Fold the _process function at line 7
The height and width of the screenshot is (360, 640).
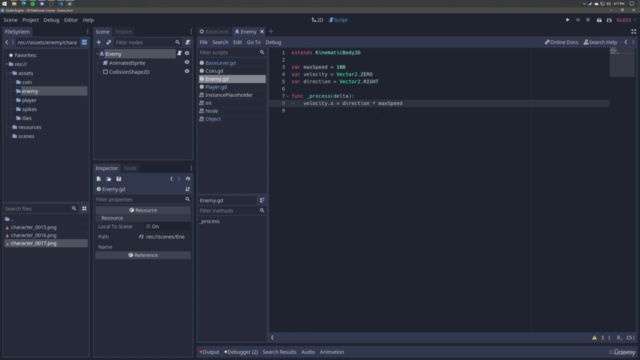288,96
